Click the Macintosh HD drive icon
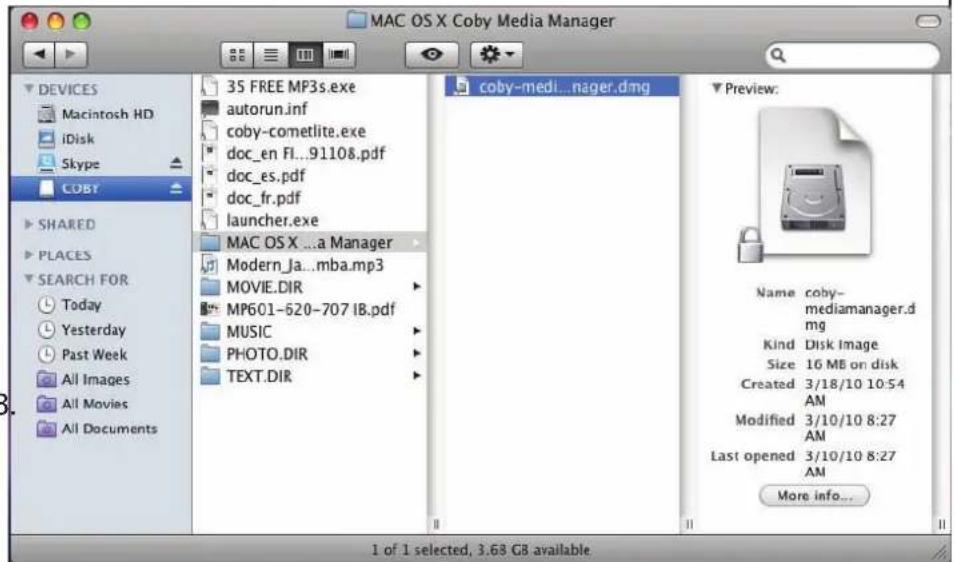 pyautogui.click(x=46, y=114)
